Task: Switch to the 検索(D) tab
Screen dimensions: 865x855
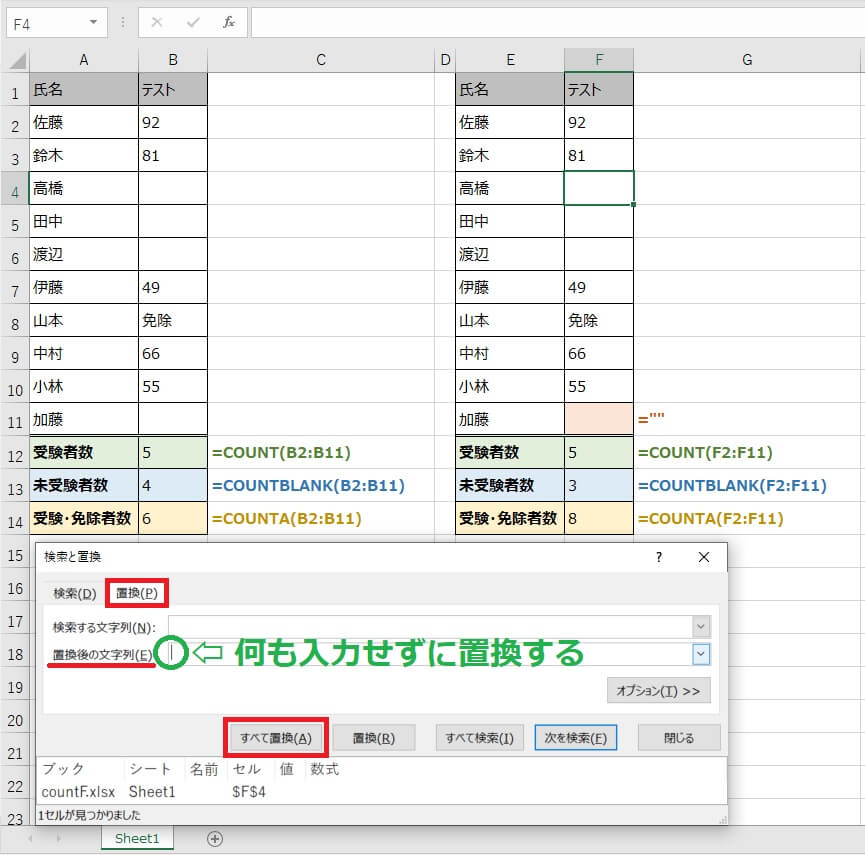Action: (x=74, y=593)
